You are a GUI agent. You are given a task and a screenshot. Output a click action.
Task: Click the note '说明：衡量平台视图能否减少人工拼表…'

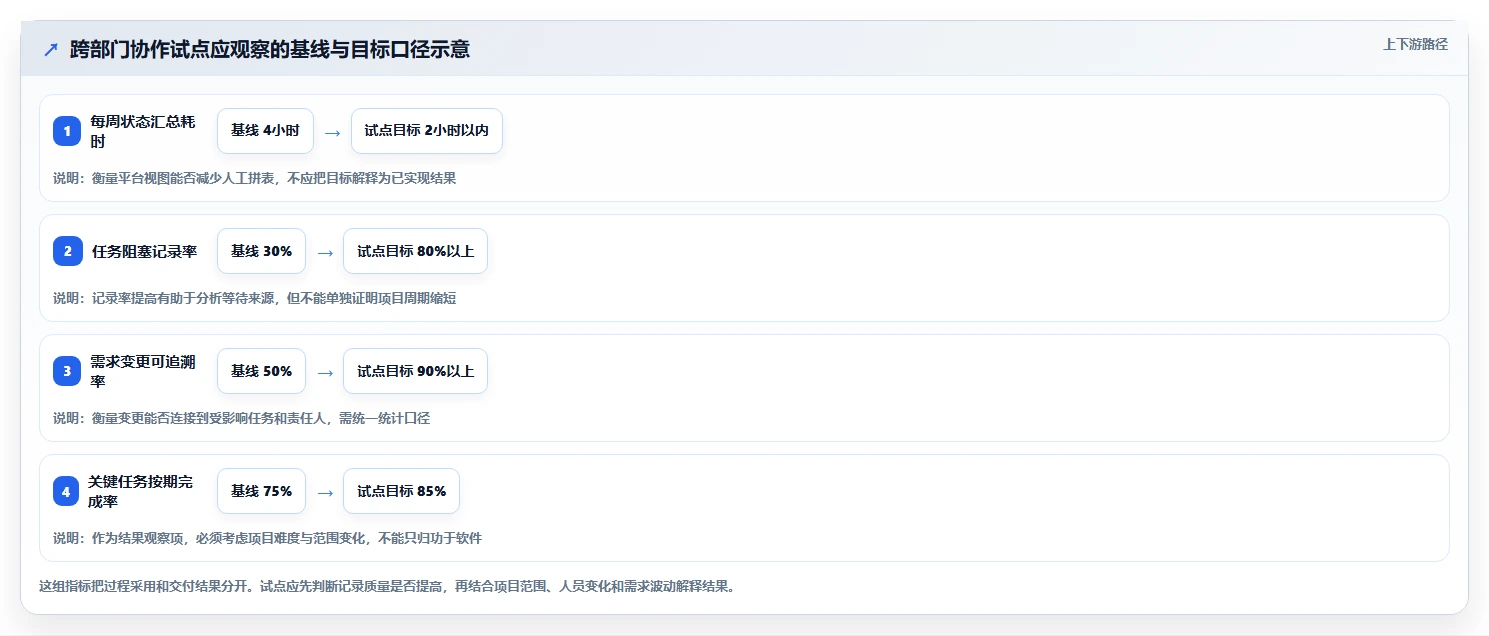pyautogui.click(x=255, y=178)
